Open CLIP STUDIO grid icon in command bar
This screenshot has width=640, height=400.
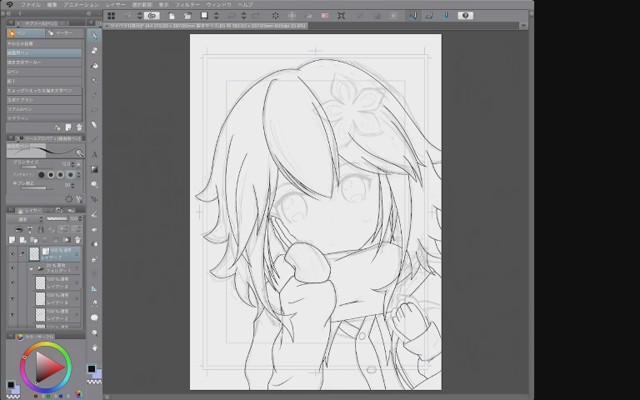[x=111, y=16]
